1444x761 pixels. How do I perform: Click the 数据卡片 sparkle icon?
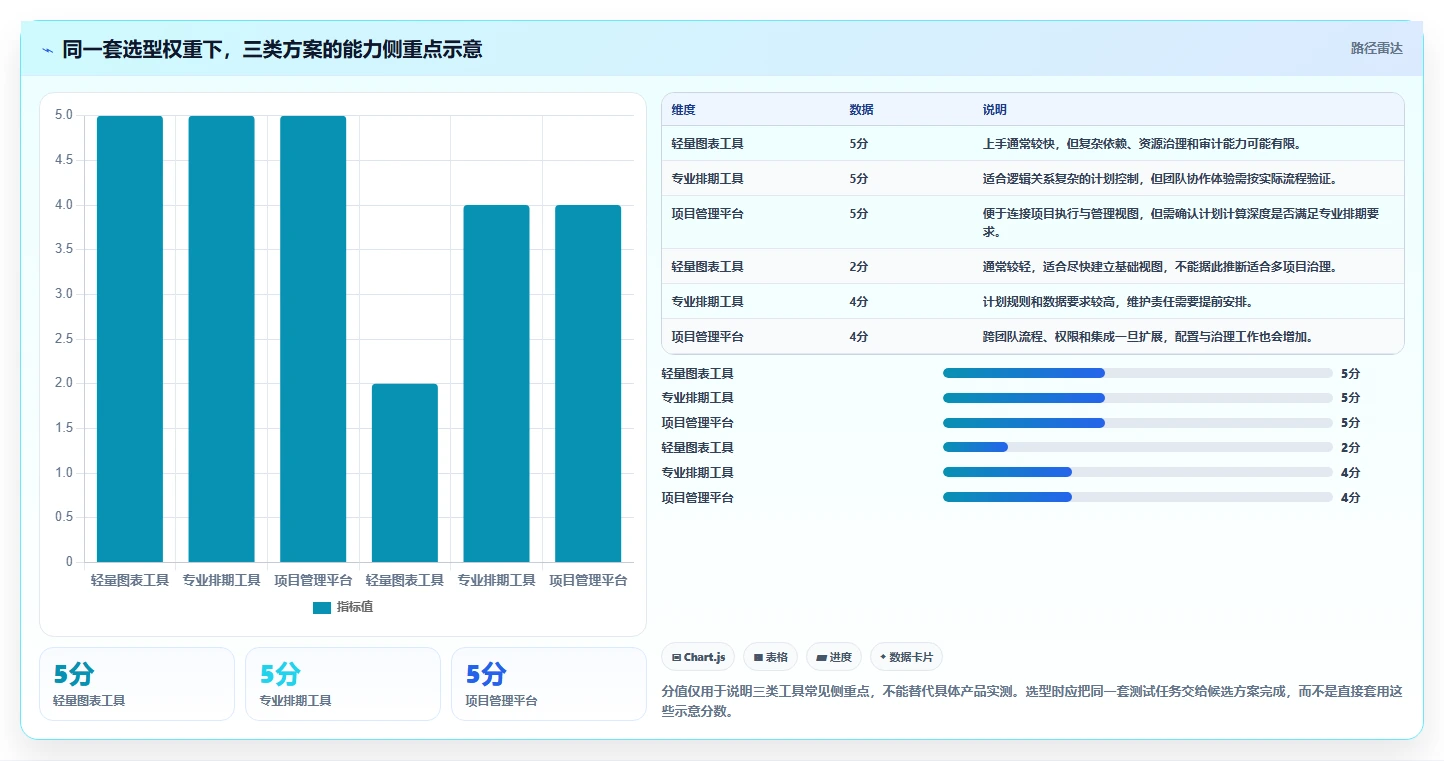pyautogui.click(x=883, y=658)
